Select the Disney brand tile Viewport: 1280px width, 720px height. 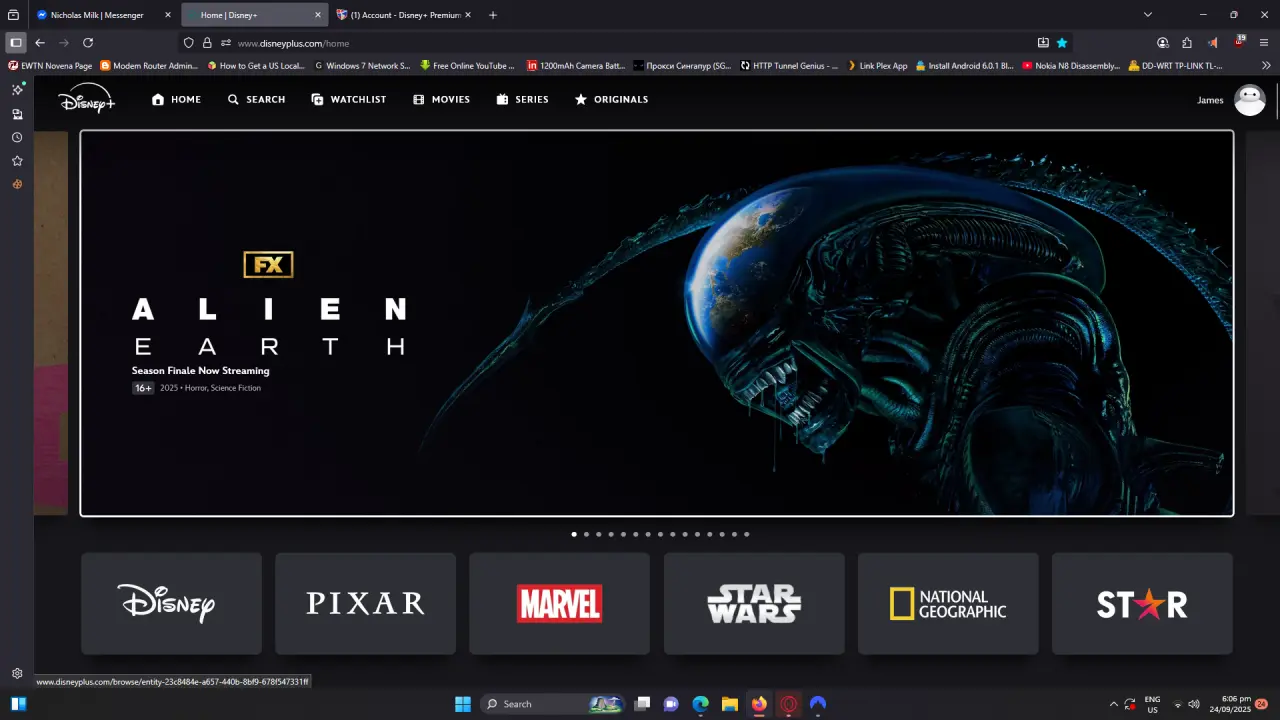[171, 604]
